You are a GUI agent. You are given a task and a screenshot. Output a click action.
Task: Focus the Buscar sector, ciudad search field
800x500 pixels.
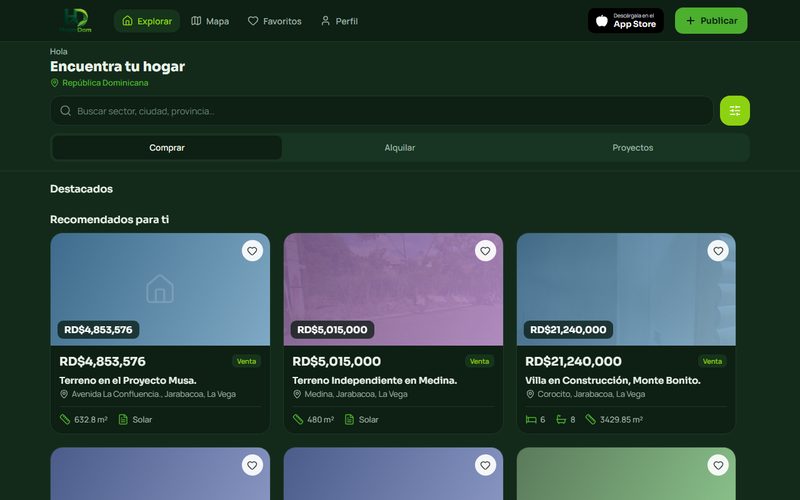(x=382, y=111)
